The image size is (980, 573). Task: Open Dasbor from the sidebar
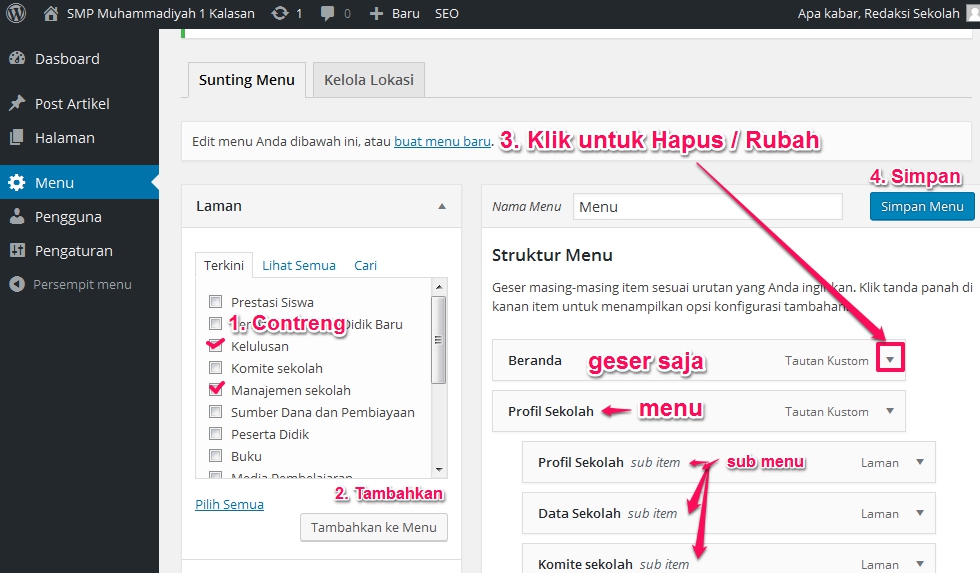pyautogui.click(x=67, y=59)
